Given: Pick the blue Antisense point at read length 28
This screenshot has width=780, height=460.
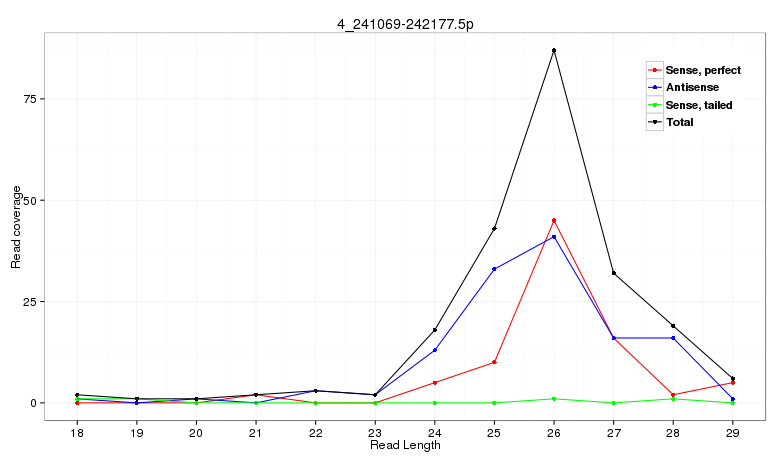Looking at the screenshot, I should (673, 338).
